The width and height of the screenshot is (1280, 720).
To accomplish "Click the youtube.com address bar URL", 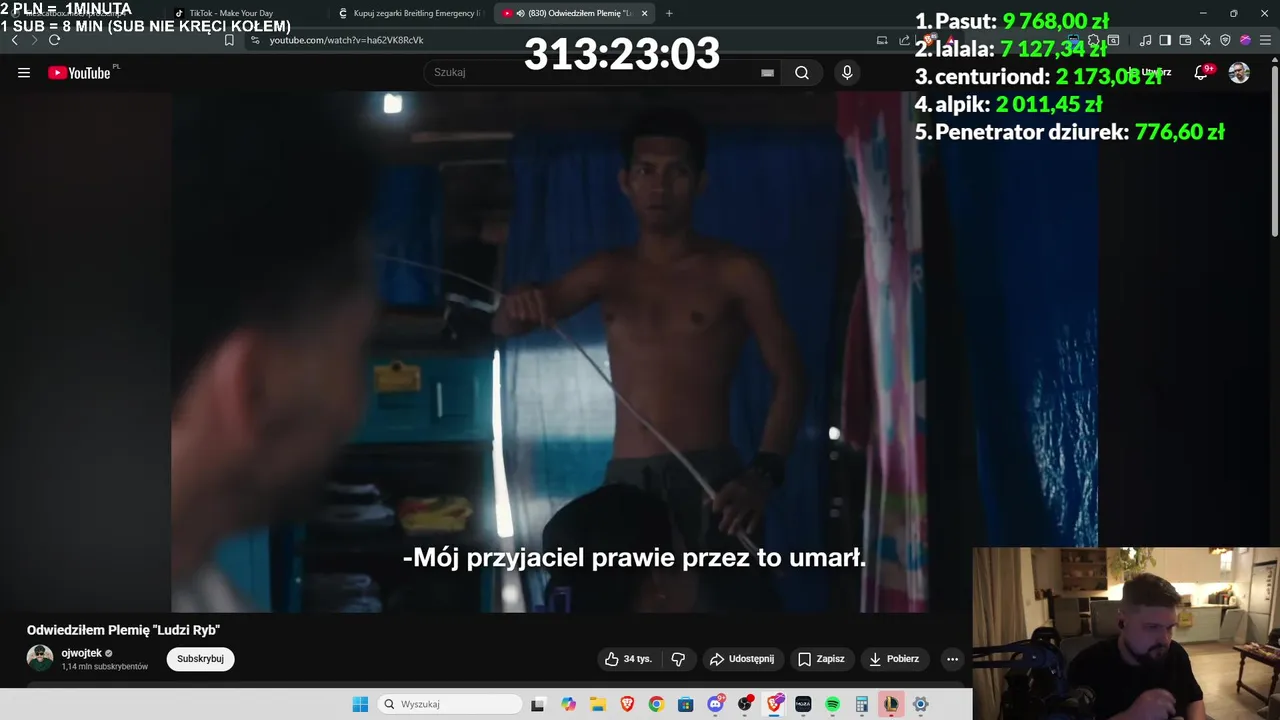I will [346, 40].
